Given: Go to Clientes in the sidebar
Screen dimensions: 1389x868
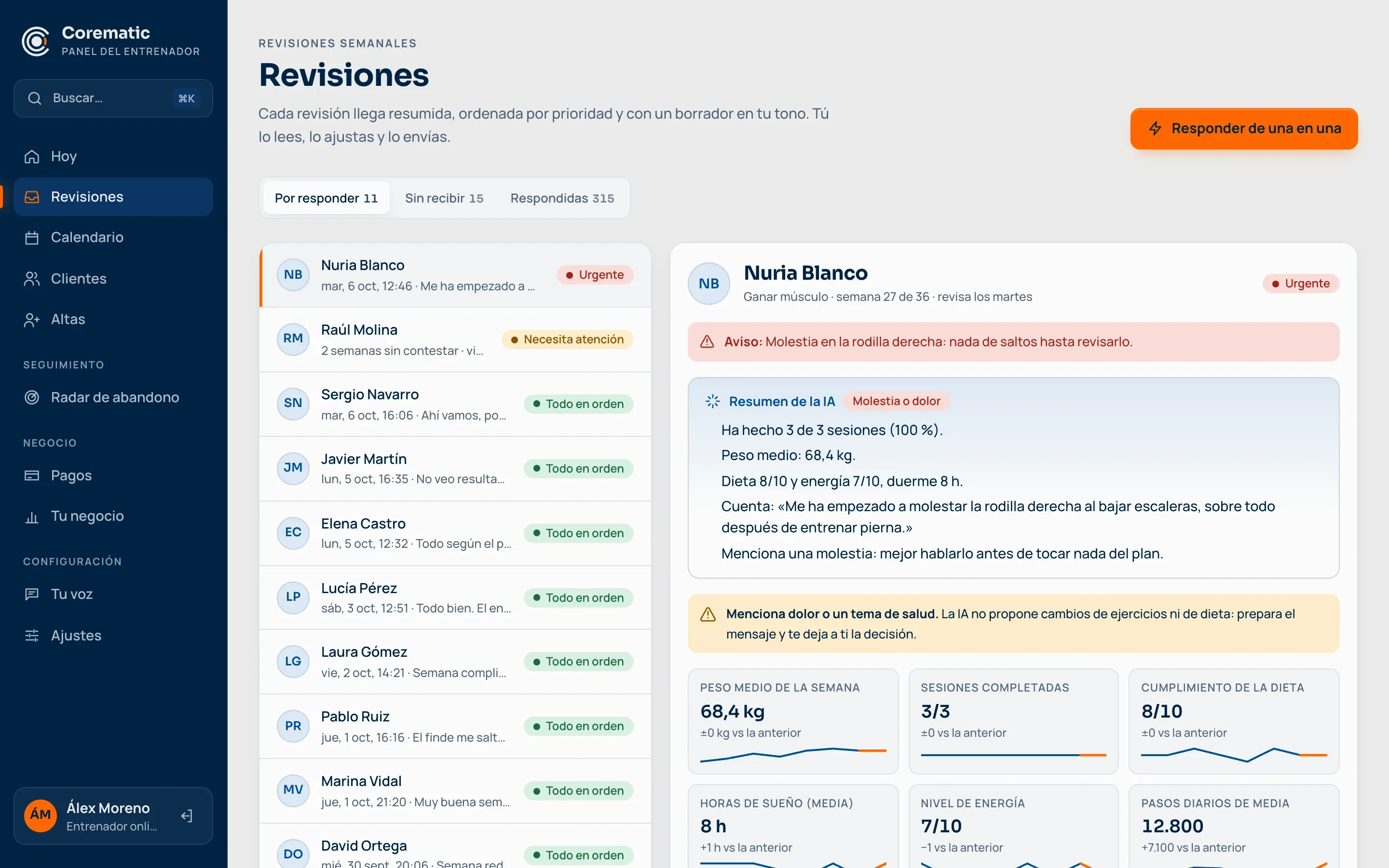Looking at the screenshot, I should click(113, 278).
